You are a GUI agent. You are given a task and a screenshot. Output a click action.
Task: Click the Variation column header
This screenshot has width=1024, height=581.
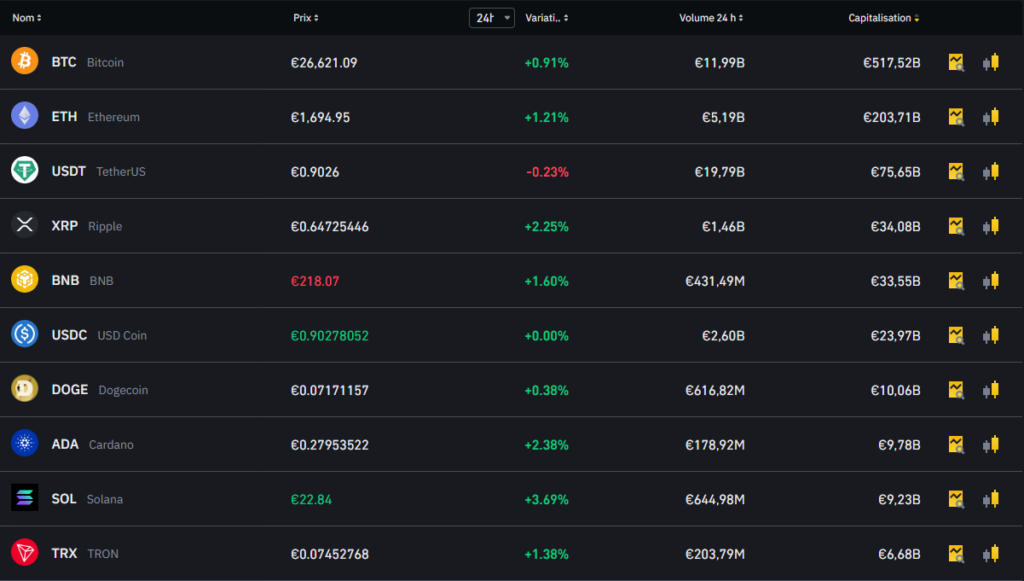545,17
